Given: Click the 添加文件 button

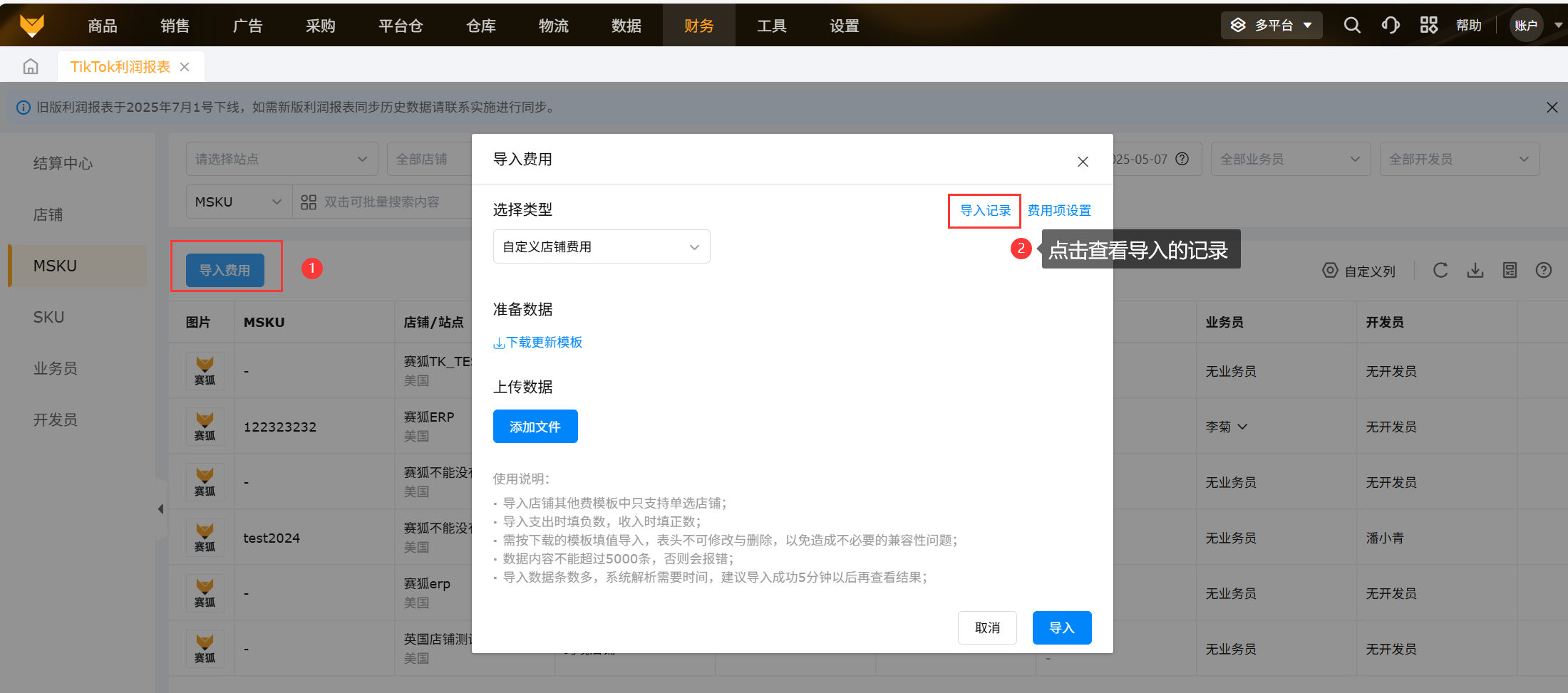Looking at the screenshot, I should pos(535,427).
